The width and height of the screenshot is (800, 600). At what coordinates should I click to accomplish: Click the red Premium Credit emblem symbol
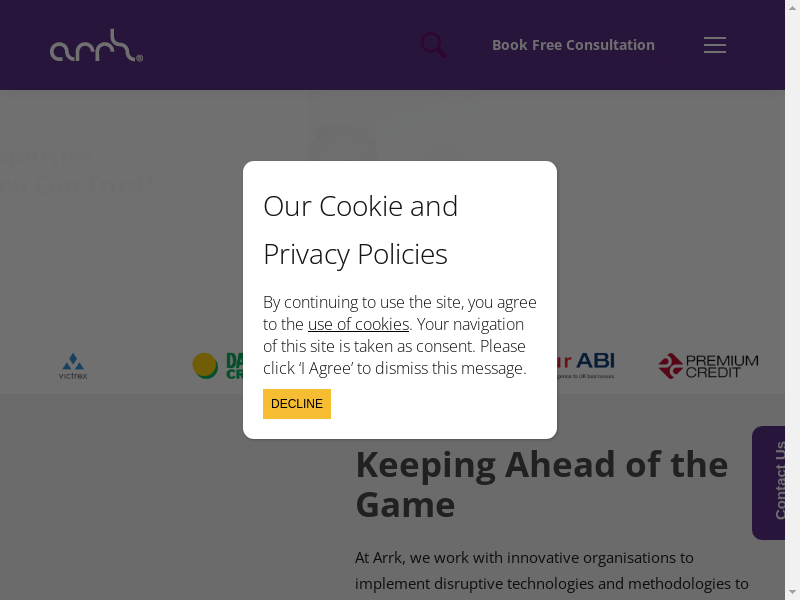[670, 366]
